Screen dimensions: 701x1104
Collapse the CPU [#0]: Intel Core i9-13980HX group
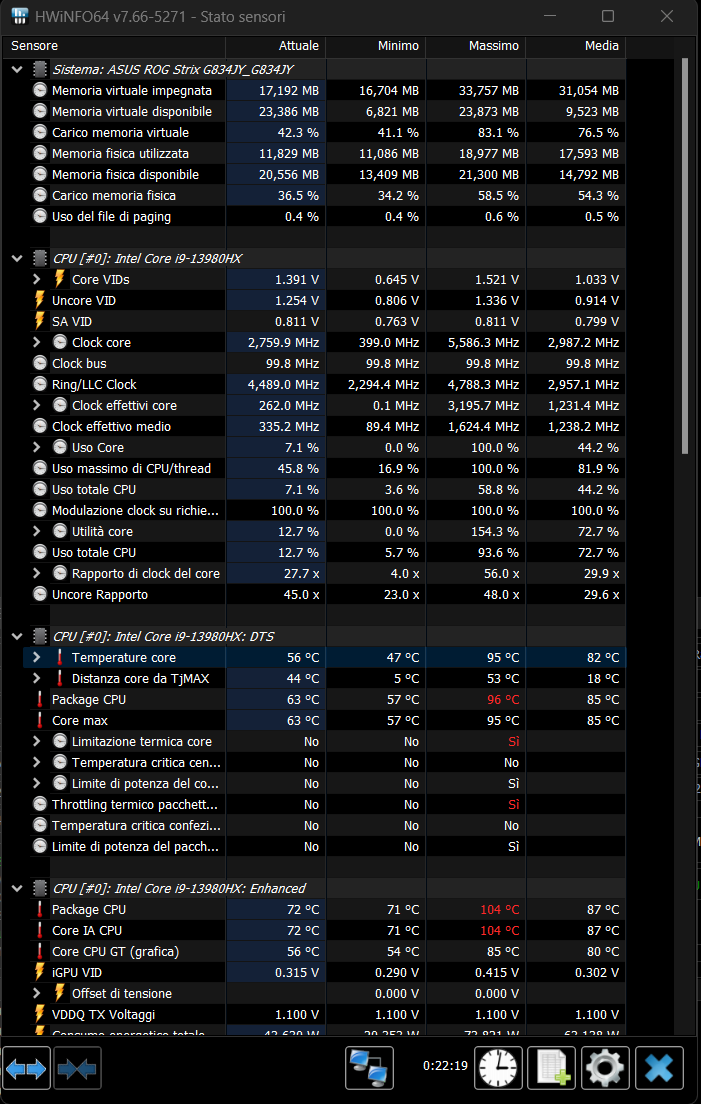click(x=17, y=258)
